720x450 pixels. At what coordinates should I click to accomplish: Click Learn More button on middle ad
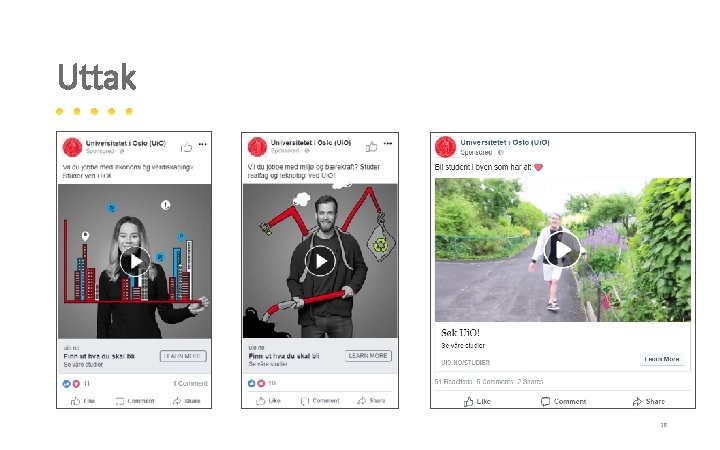(x=368, y=355)
